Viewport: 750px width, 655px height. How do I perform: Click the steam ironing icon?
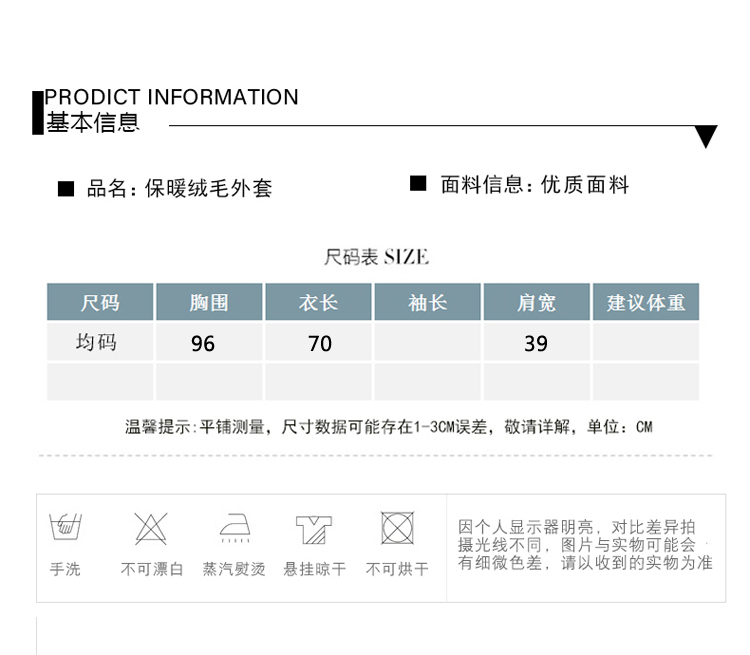coord(234,527)
